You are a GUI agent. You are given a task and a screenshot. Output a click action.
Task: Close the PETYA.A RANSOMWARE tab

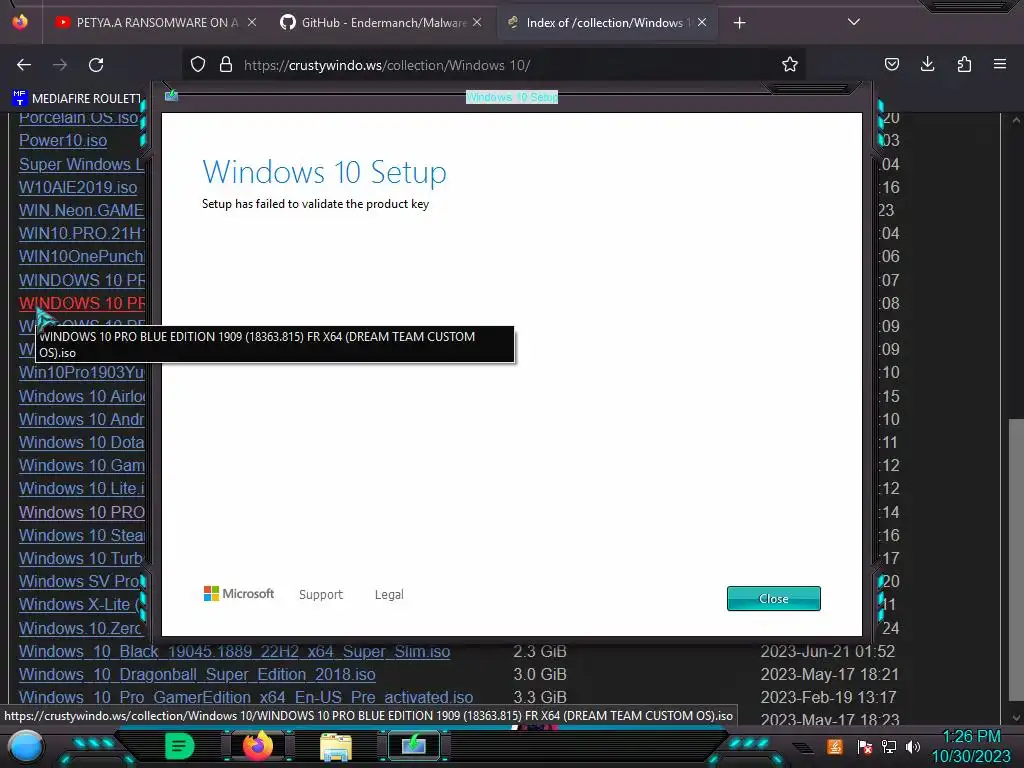coord(252,22)
